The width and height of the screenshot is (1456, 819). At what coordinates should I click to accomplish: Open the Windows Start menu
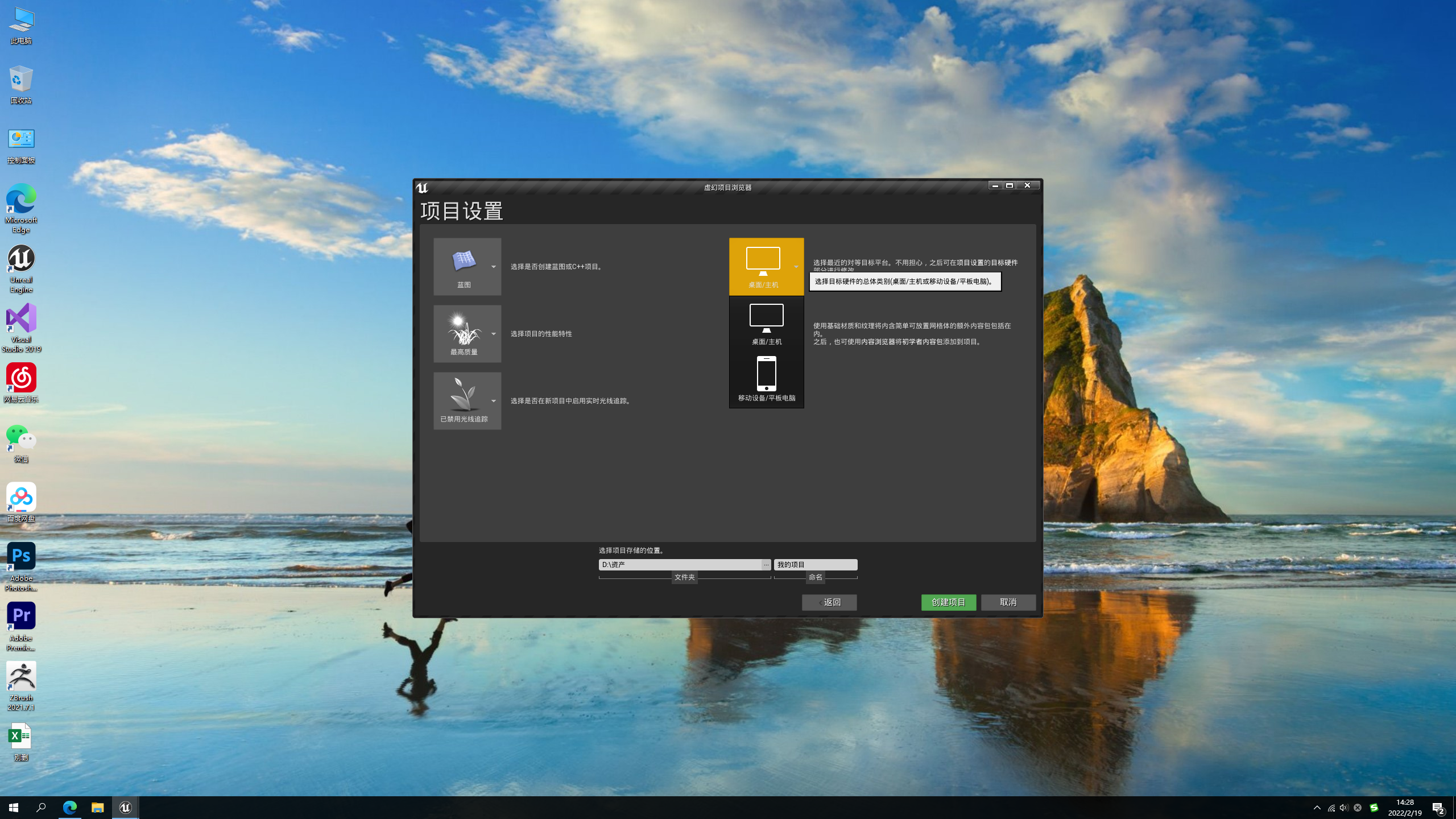14,808
